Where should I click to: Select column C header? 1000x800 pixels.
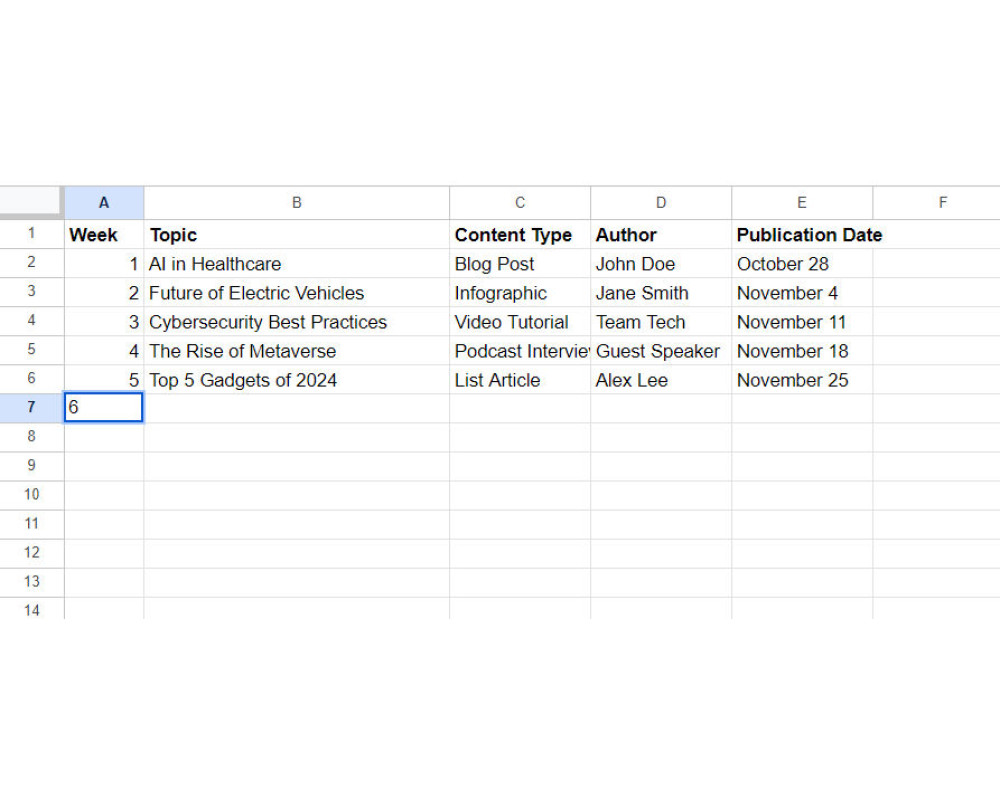point(520,203)
